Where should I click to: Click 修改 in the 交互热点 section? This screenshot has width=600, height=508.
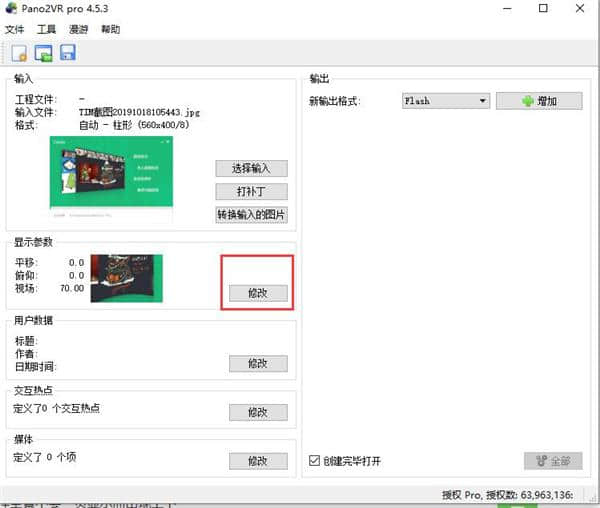[x=258, y=412]
